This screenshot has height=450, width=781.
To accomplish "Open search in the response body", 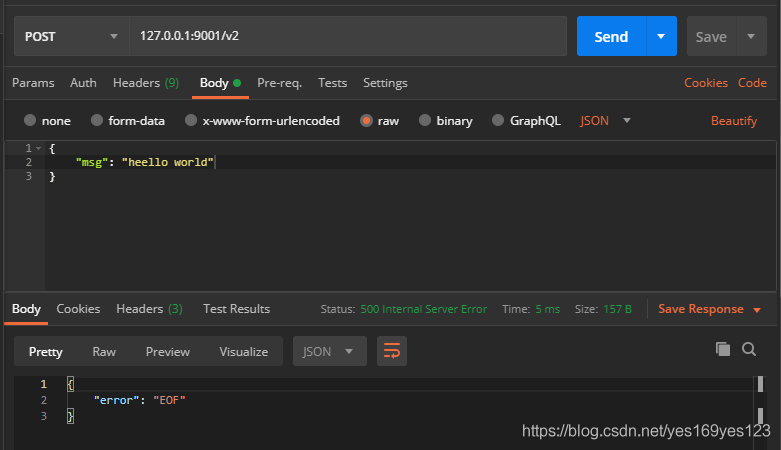I will pos(749,349).
